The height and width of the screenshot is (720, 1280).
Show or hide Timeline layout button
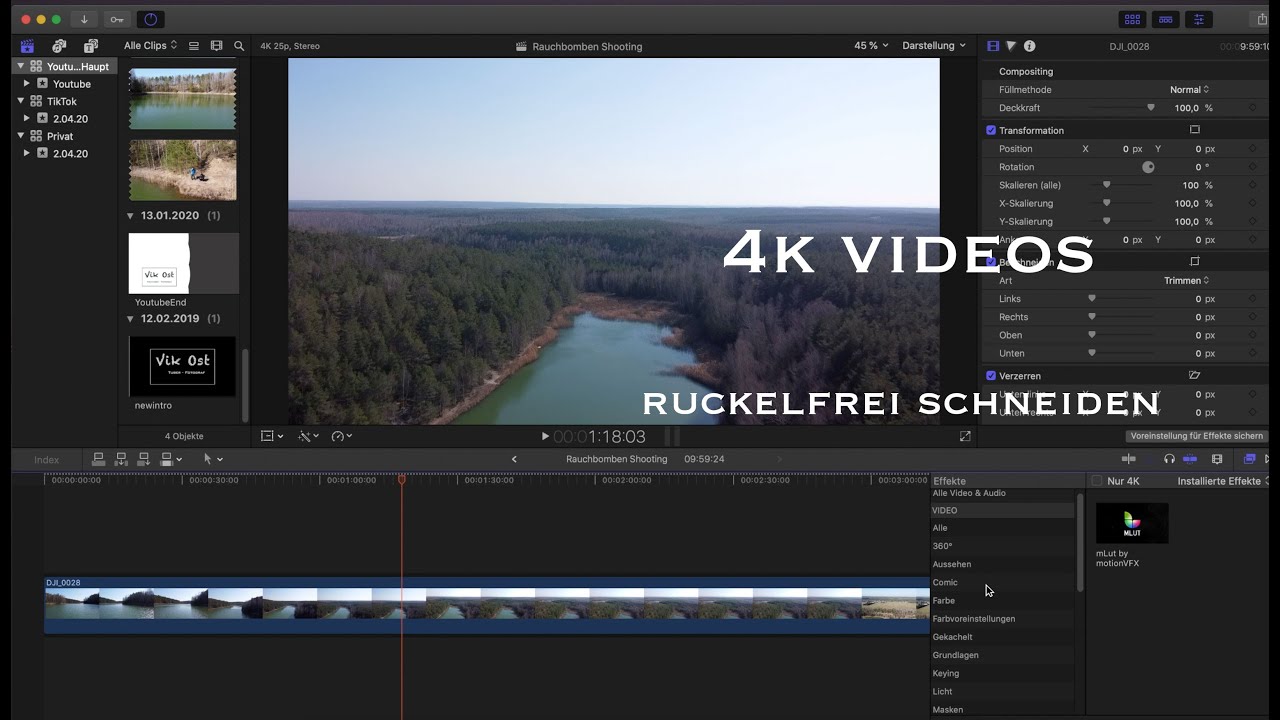1165,19
